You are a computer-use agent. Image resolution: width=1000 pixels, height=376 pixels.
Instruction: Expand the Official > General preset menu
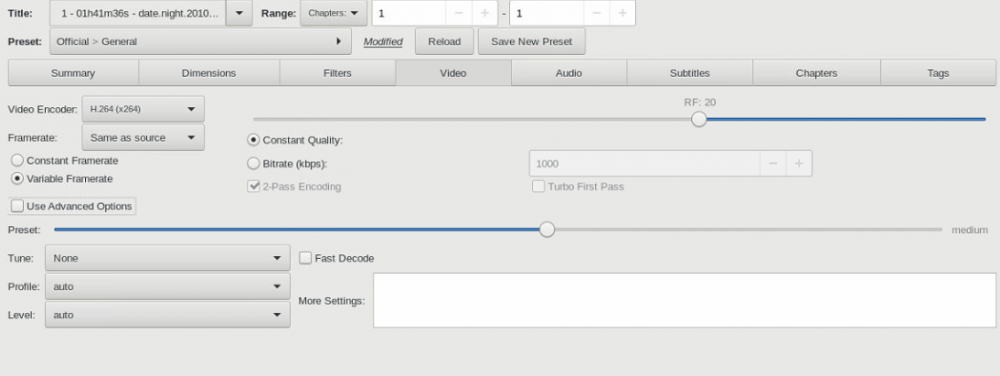(200, 41)
